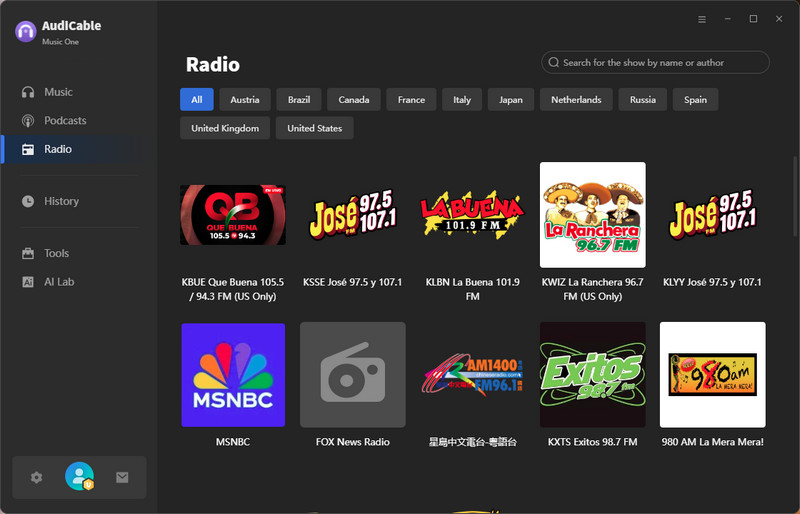Image resolution: width=800 pixels, height=514 pixels.
Task: Open 980 AM La Mera Mera thumbnail
Action: [713, 375]
